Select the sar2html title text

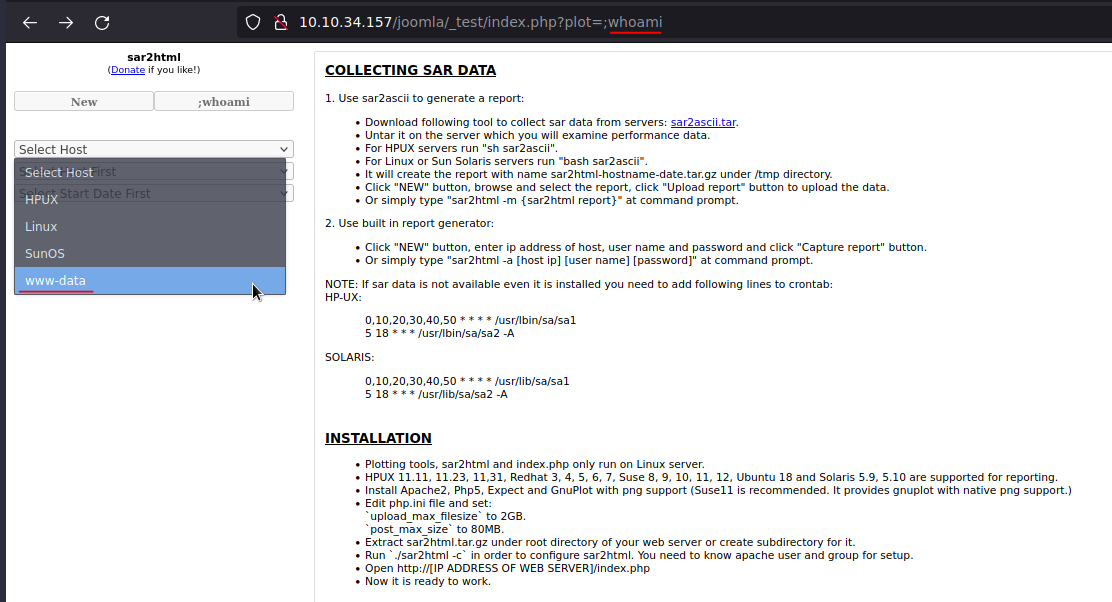[x=153, y=56]
